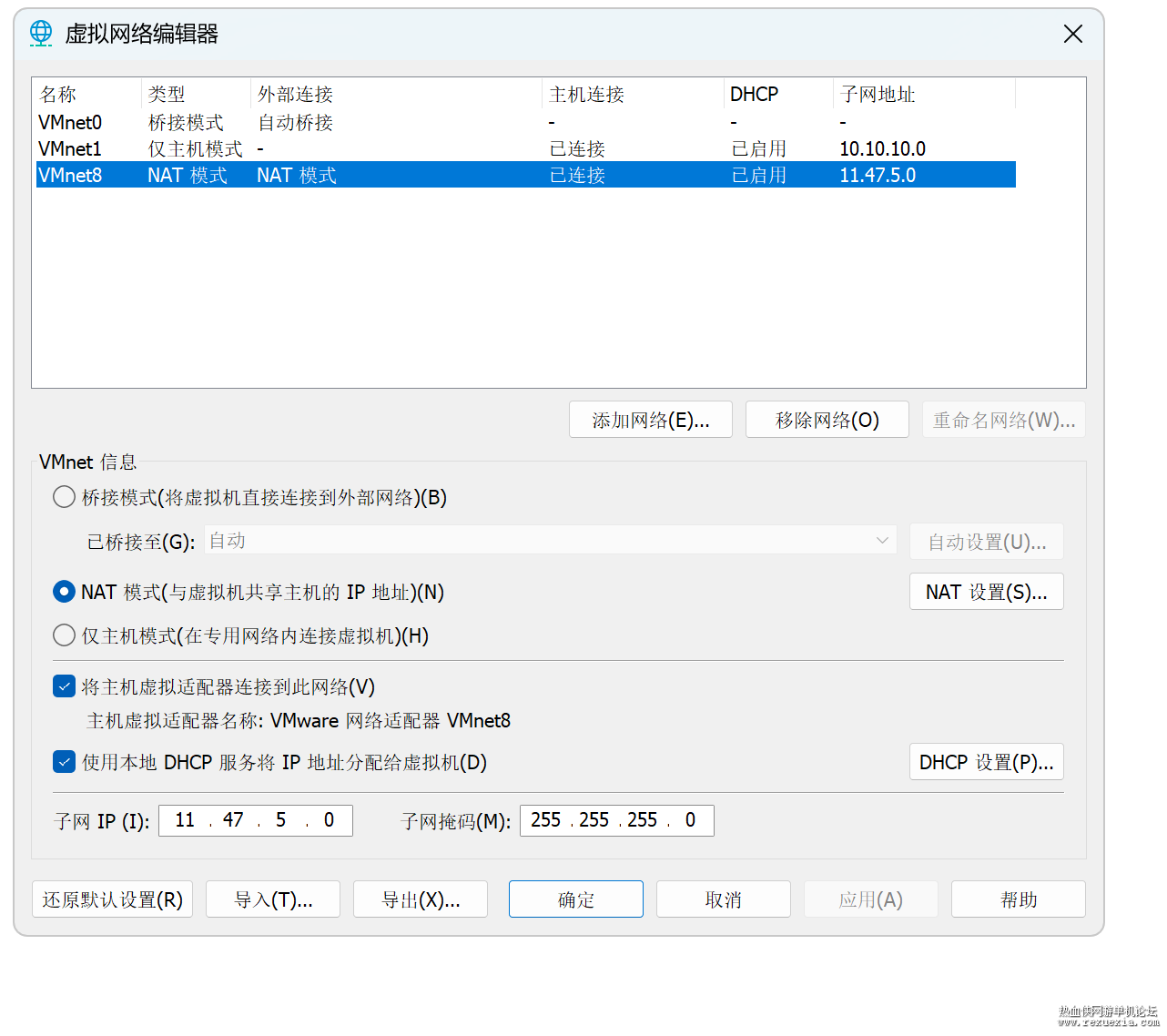Image resolution: width=1167 pixels, height=1036 pixels.
Task: Click the 10.10.10.0 subnet address cell
Action: tap(882, 148)
